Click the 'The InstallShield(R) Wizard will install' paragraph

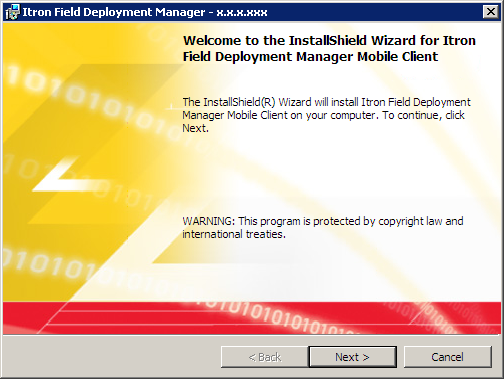(327, 115)
